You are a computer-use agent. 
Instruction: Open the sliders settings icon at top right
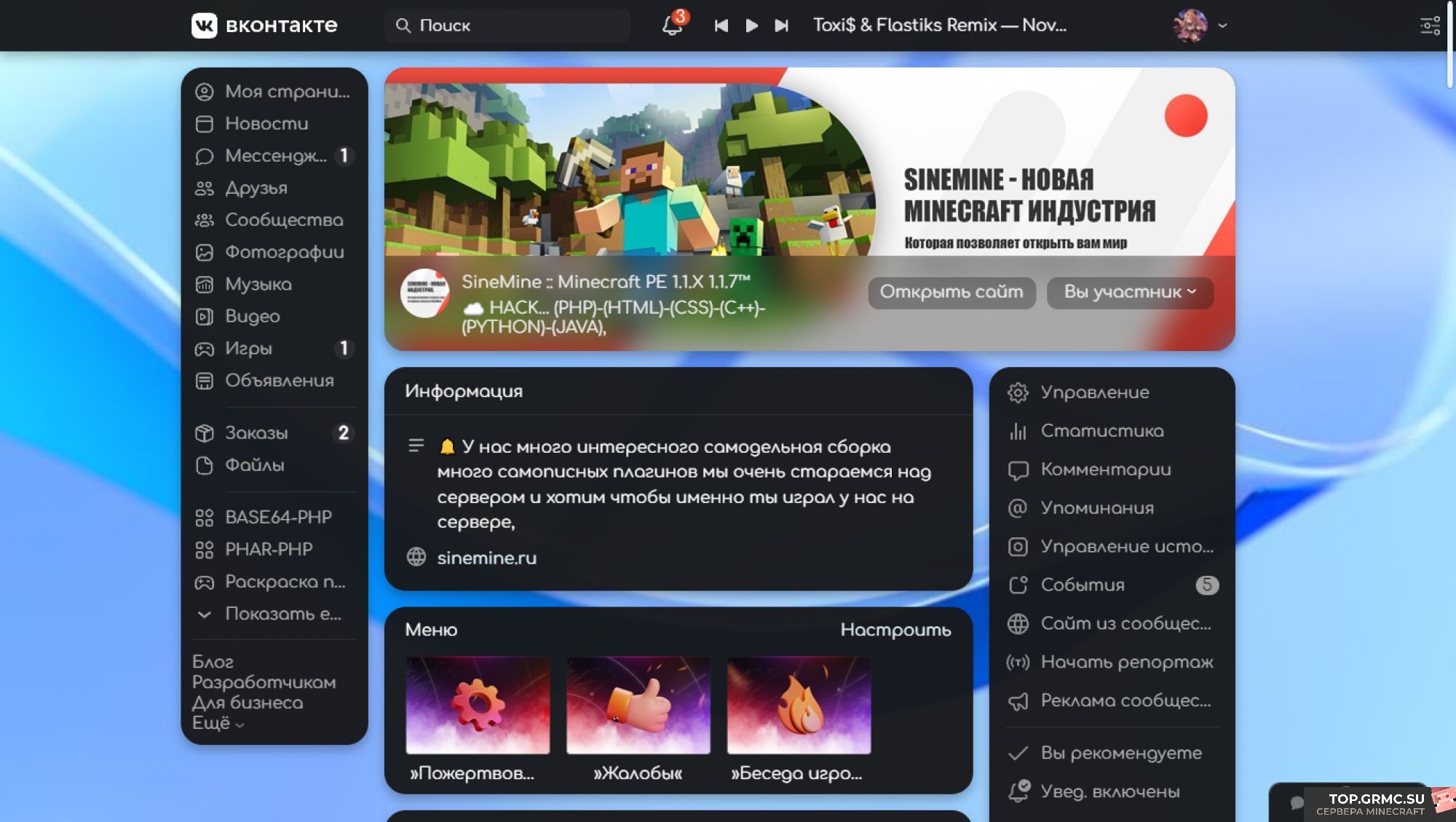click(x=1430, y=25)
